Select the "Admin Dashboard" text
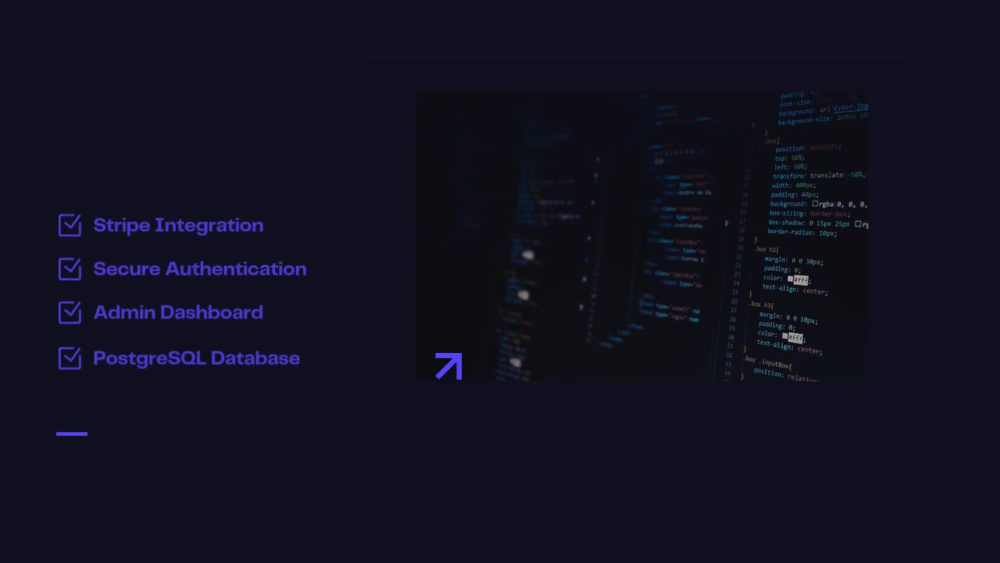 tap(179, 312)
